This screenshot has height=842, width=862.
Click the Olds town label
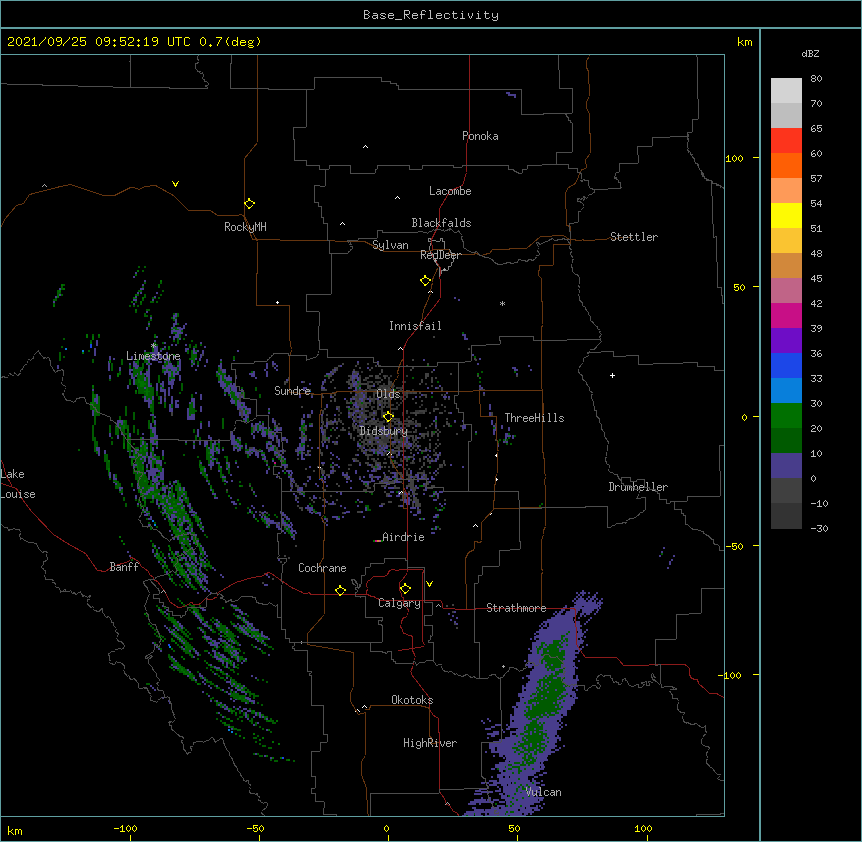click(x=388, y=394)
